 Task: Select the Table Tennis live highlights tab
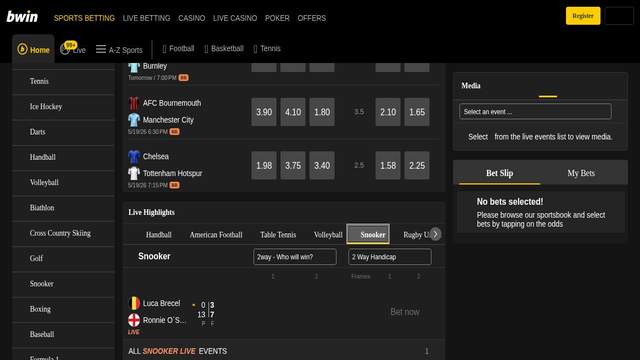(x=278, y=235)
